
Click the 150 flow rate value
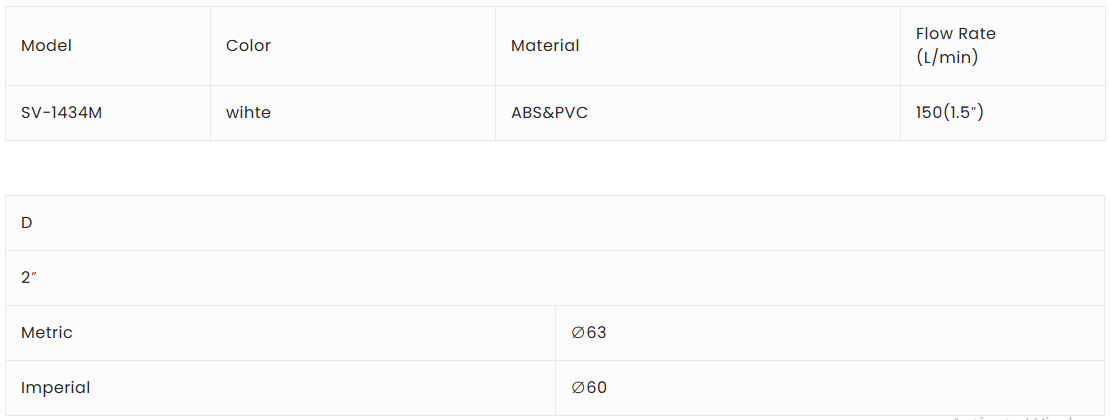(x=928, y=113)
